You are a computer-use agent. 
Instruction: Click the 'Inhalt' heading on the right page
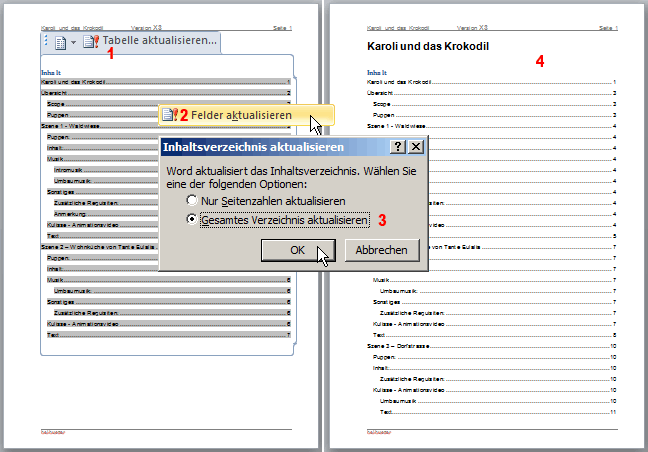pos(376,73)
